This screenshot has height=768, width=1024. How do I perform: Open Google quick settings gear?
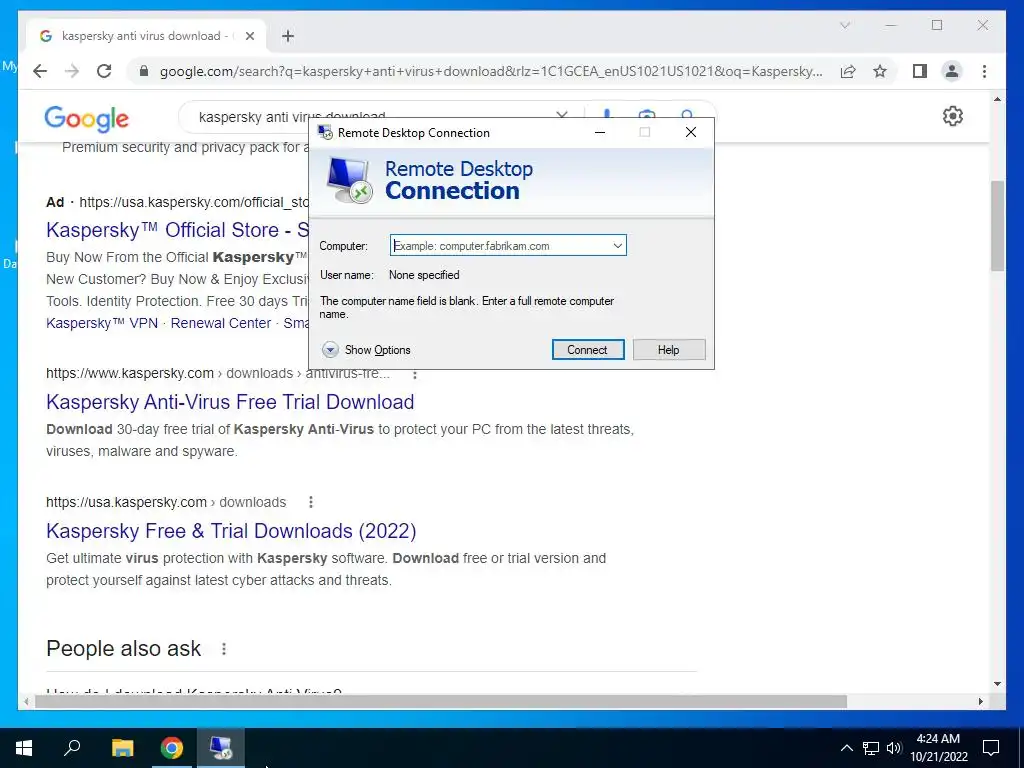pos(953,116)
